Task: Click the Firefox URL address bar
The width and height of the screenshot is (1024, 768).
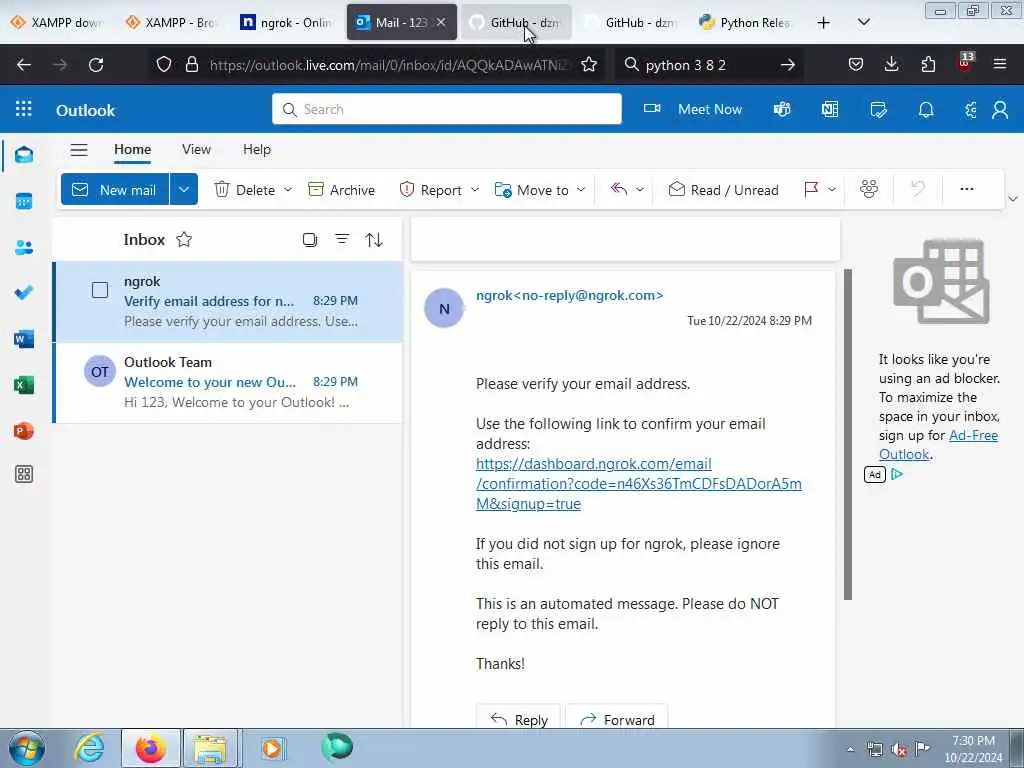Action: [x=389, y=65]
